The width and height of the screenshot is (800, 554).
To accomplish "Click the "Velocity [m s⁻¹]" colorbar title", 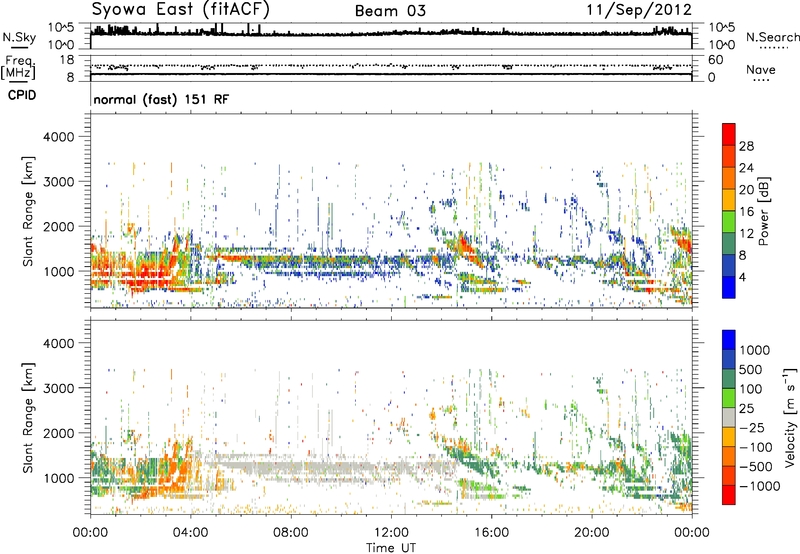I will pos(790,417).
